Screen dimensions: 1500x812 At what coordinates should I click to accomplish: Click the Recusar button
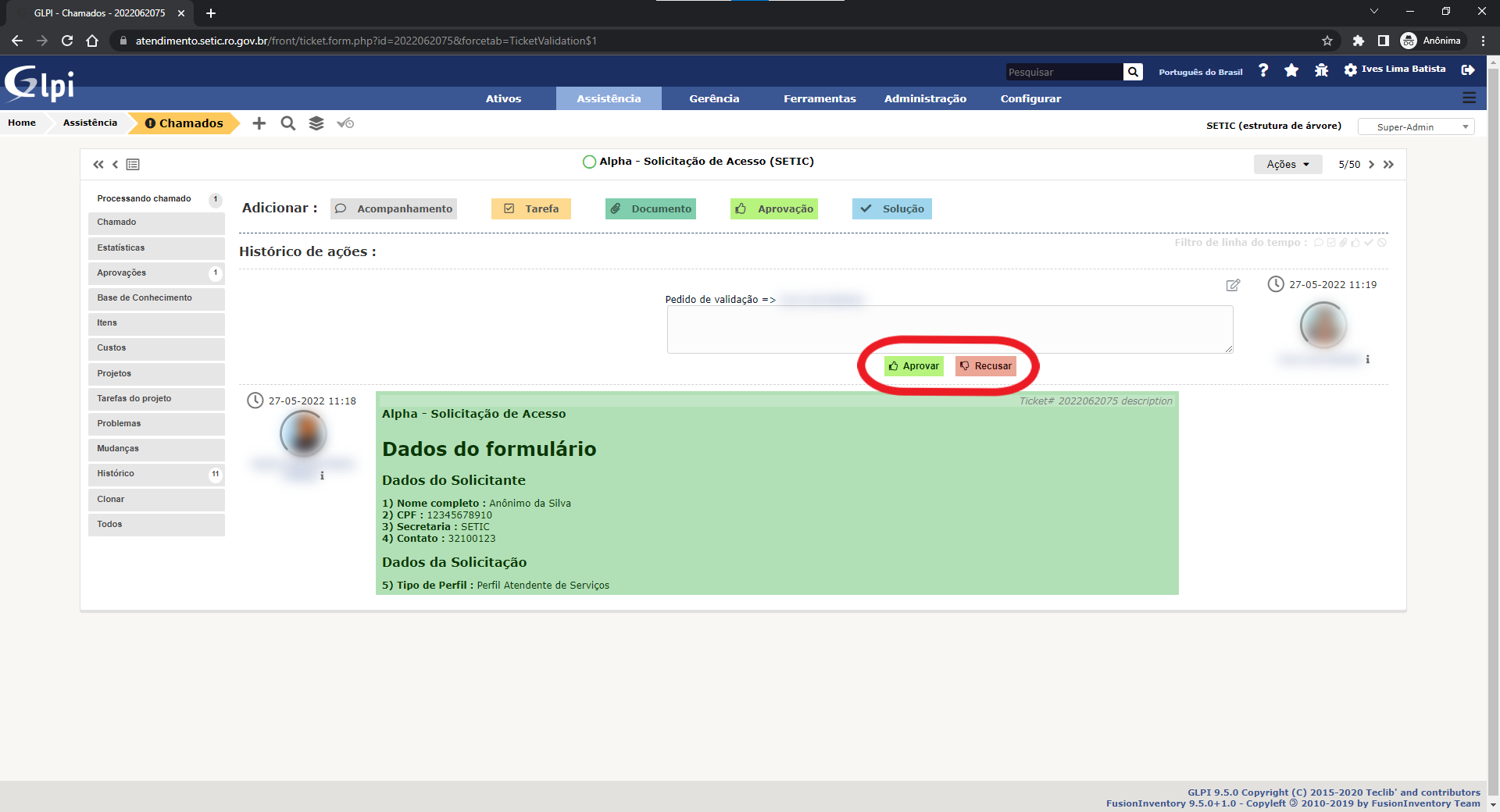pos(986,366)
